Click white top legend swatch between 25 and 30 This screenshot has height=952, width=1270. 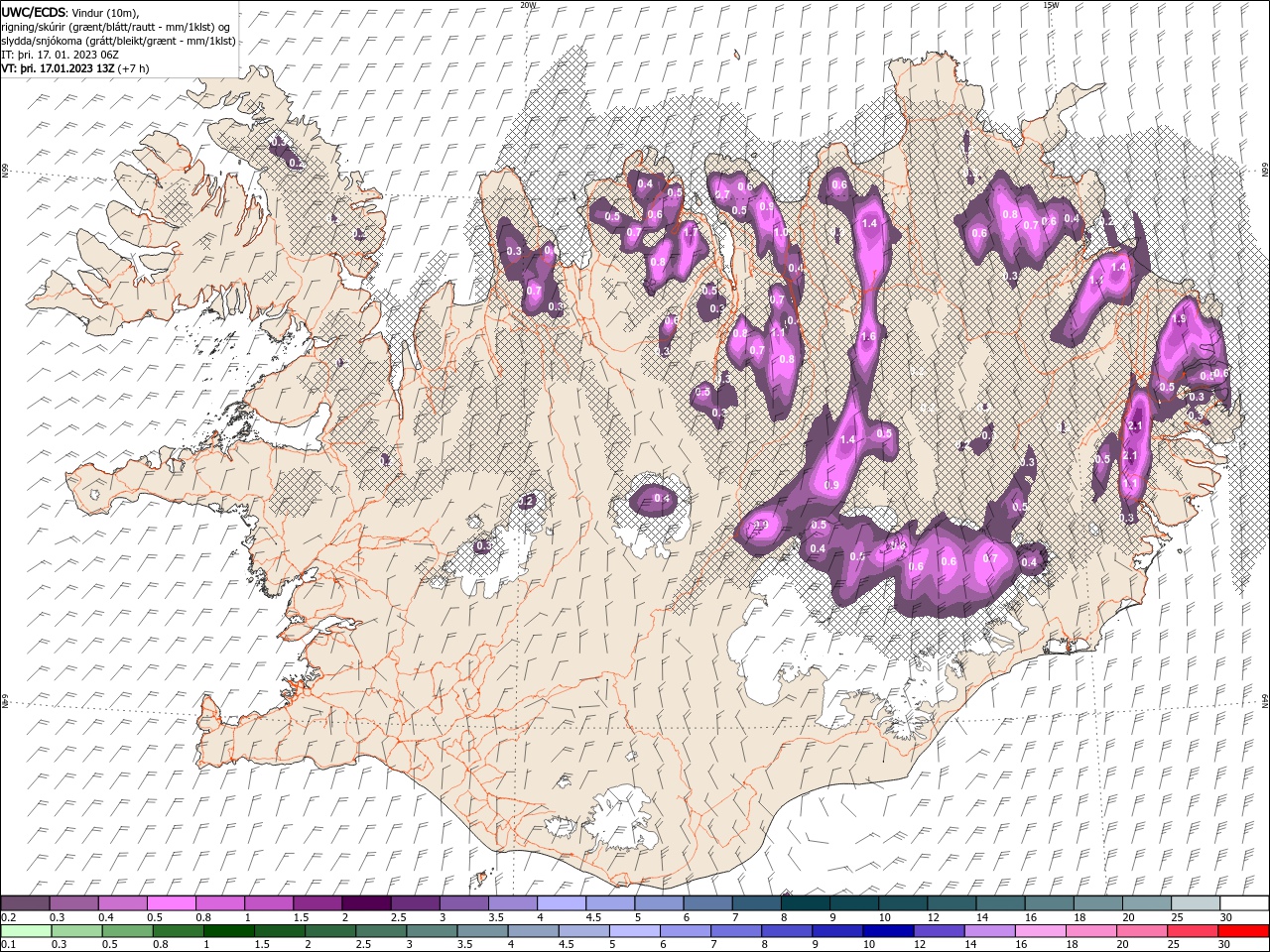[1195, 903]
